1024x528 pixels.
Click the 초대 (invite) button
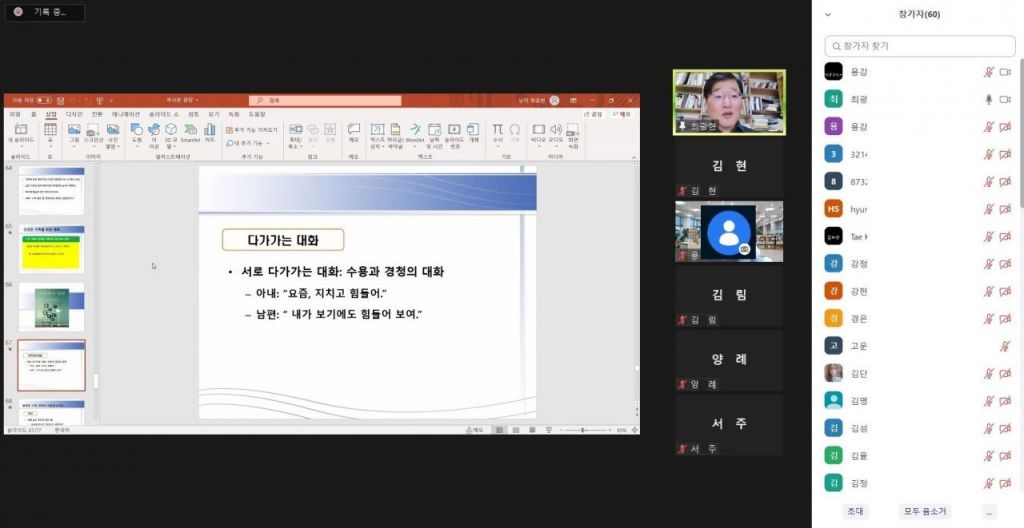pos(855,511)
